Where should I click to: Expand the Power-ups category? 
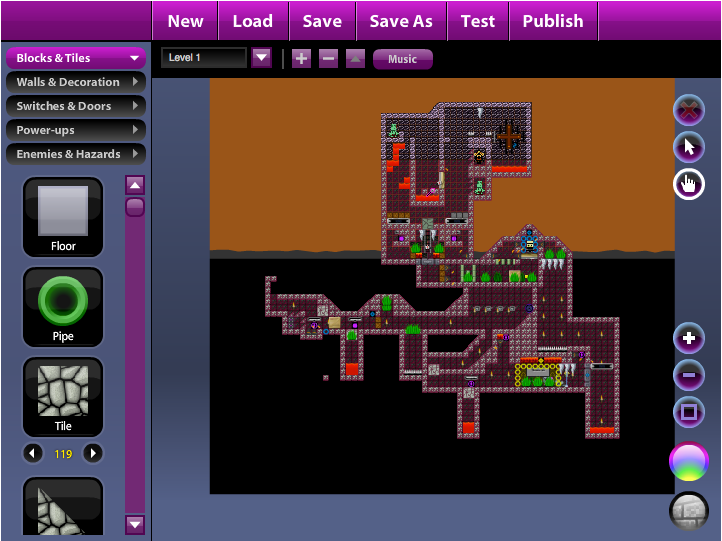pos(76,130)
